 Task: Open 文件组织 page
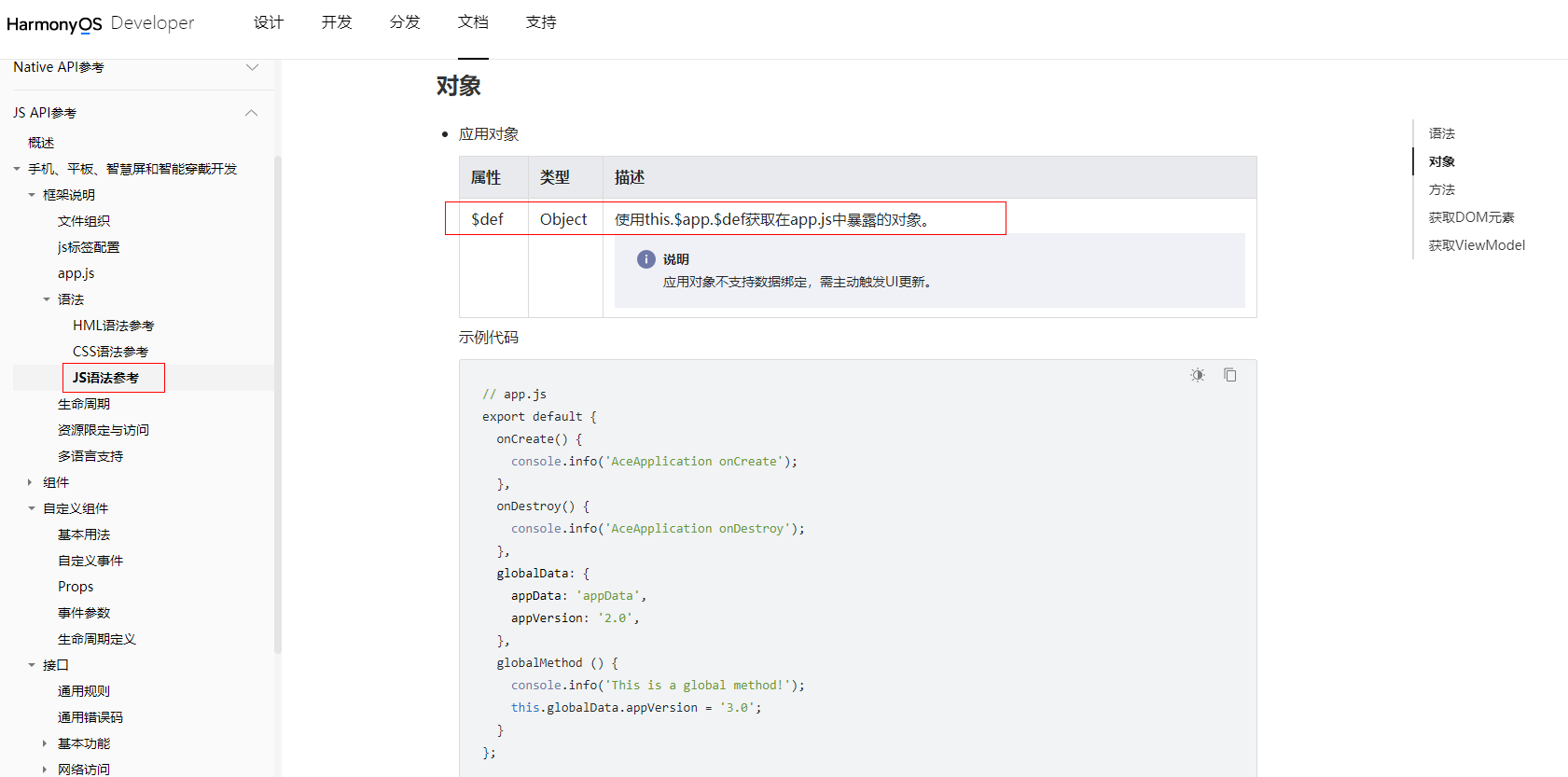point(84,221)
